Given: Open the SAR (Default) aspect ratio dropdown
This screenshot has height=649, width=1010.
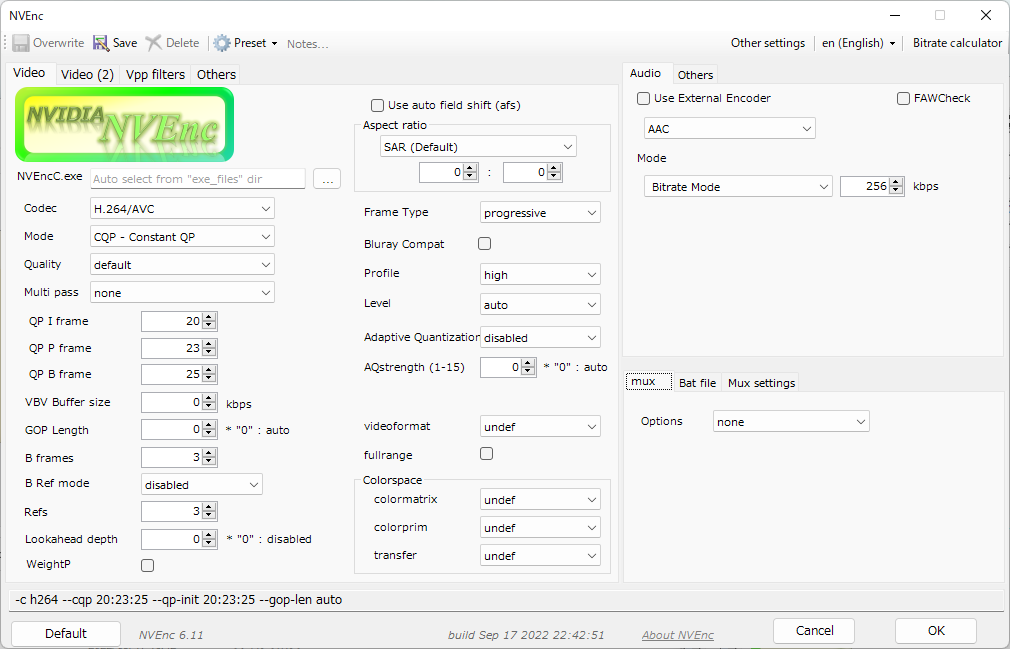Looking at the screenshot, I should [478, 147].
